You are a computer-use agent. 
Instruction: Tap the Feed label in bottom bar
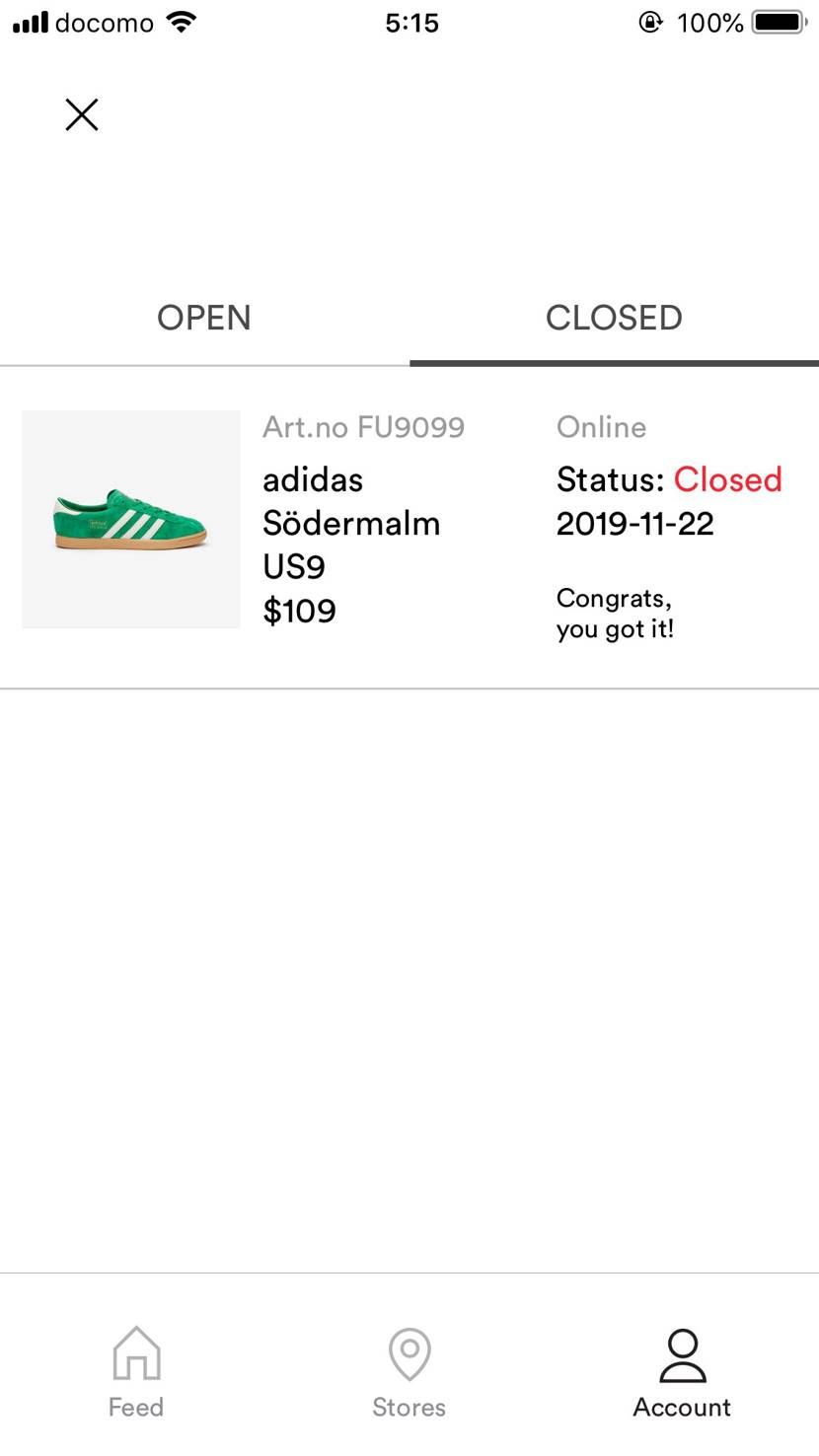click(x=136, y=1407)
